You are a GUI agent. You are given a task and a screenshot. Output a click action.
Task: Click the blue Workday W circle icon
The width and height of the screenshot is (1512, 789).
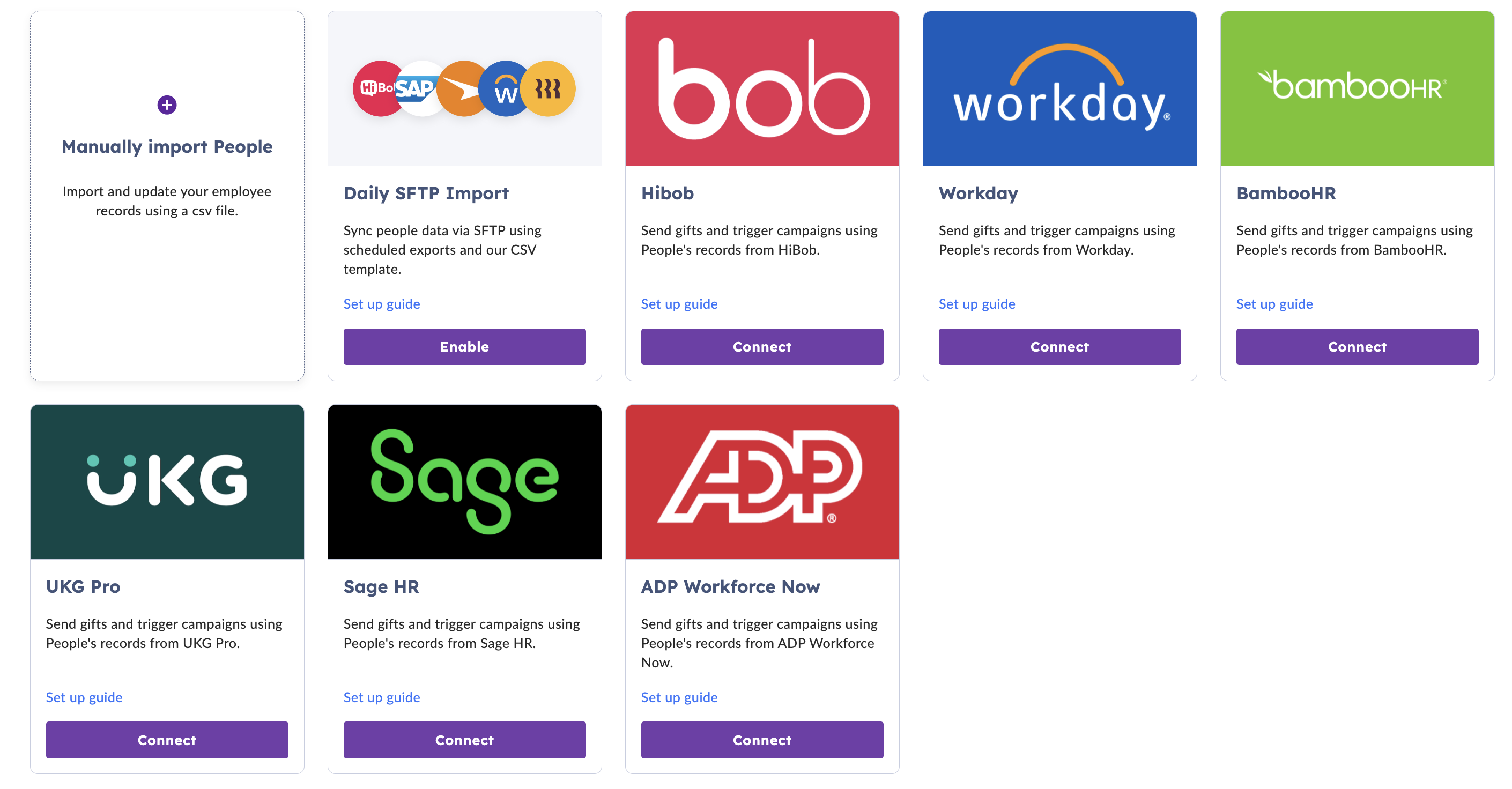(505, 88)
